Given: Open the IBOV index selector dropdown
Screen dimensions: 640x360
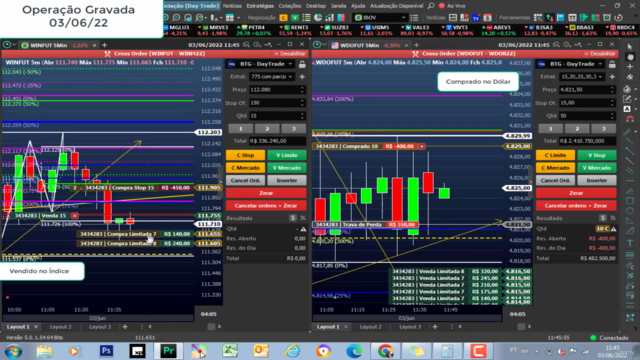Looking at the screenshot, I should (380, 18).
